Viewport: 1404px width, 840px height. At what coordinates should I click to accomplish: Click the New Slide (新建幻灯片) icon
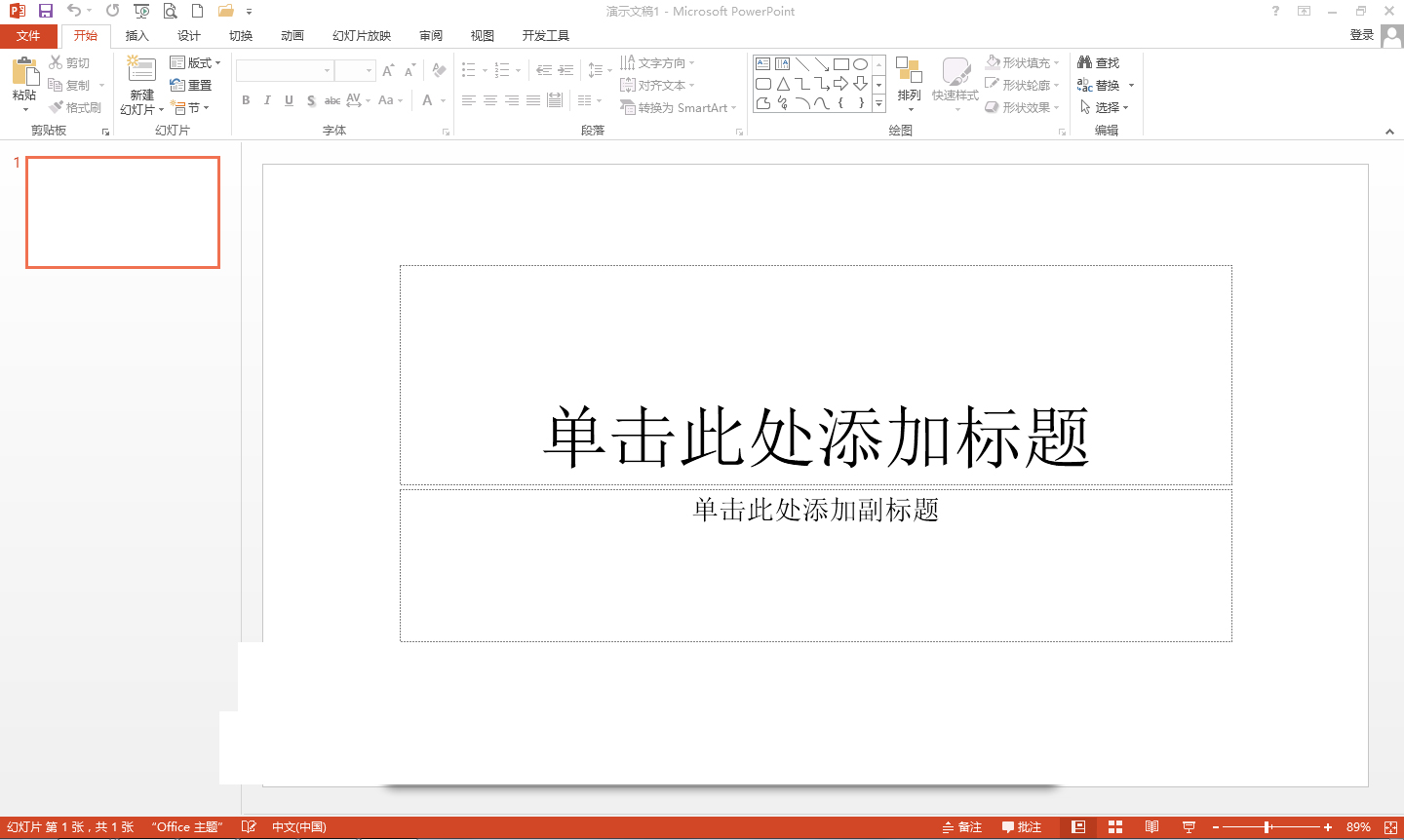point(141,70)
